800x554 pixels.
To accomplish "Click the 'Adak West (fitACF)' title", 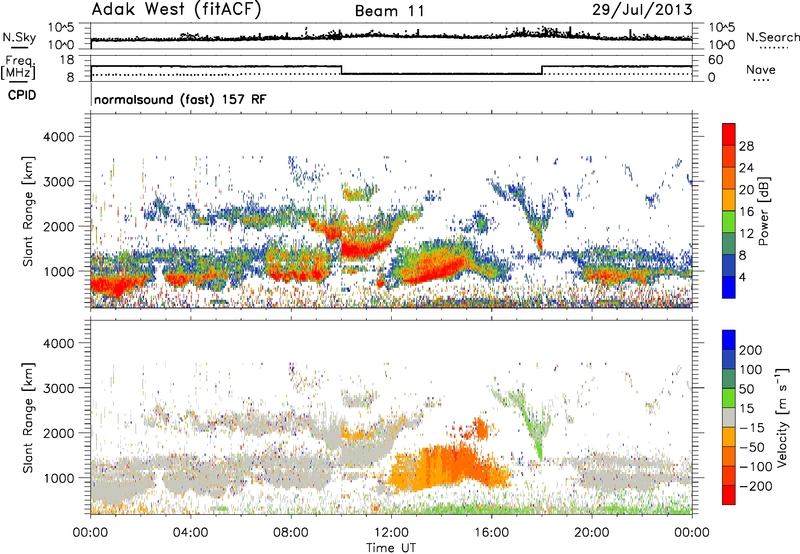I will click(x=176, y=10).
